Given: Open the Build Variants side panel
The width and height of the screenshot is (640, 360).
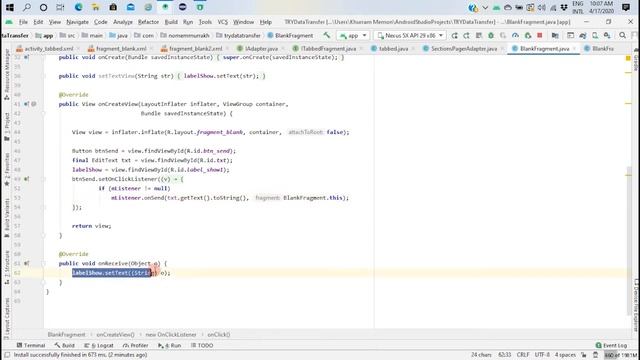Looking at the screenshot, I should tap(7, 218).
